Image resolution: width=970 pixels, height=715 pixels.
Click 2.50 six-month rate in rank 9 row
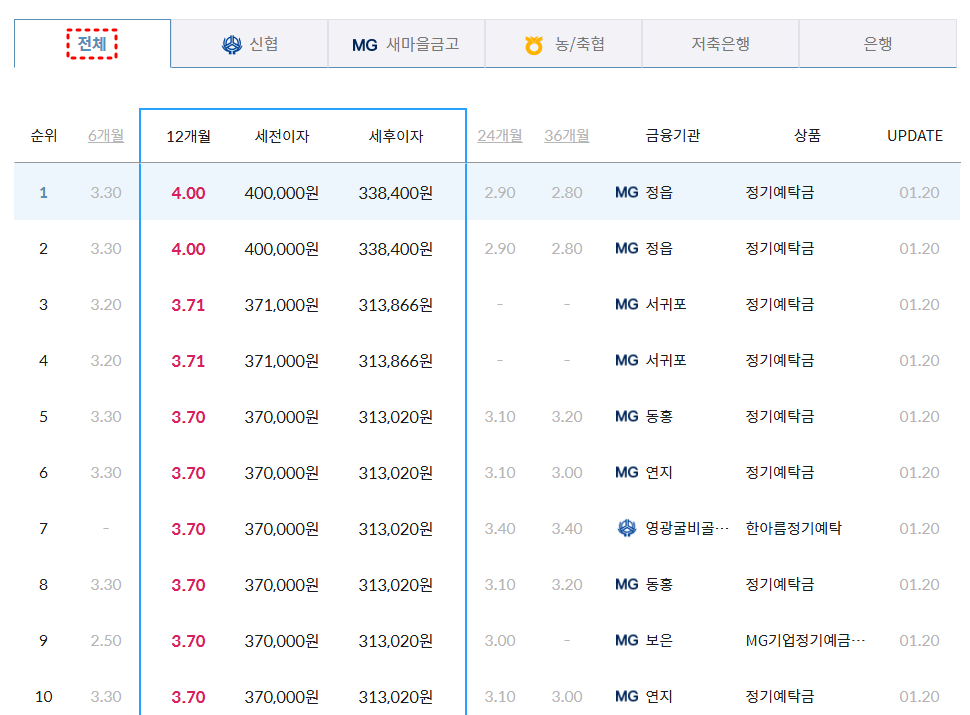point(106,641)
